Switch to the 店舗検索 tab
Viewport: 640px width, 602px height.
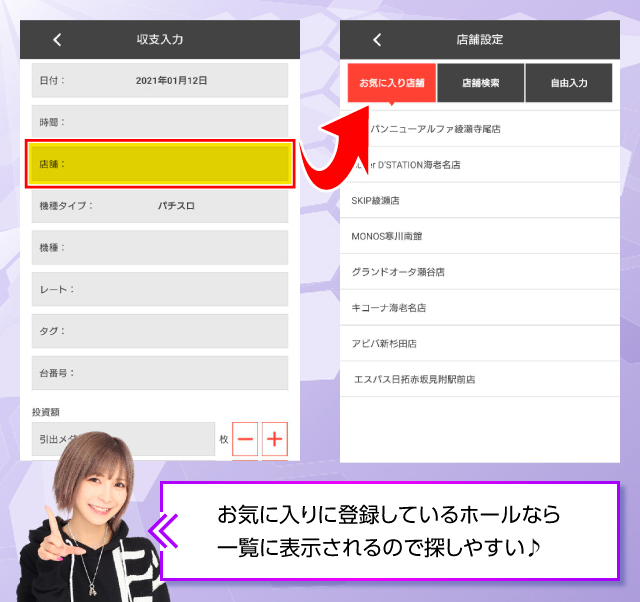point(480,83)
